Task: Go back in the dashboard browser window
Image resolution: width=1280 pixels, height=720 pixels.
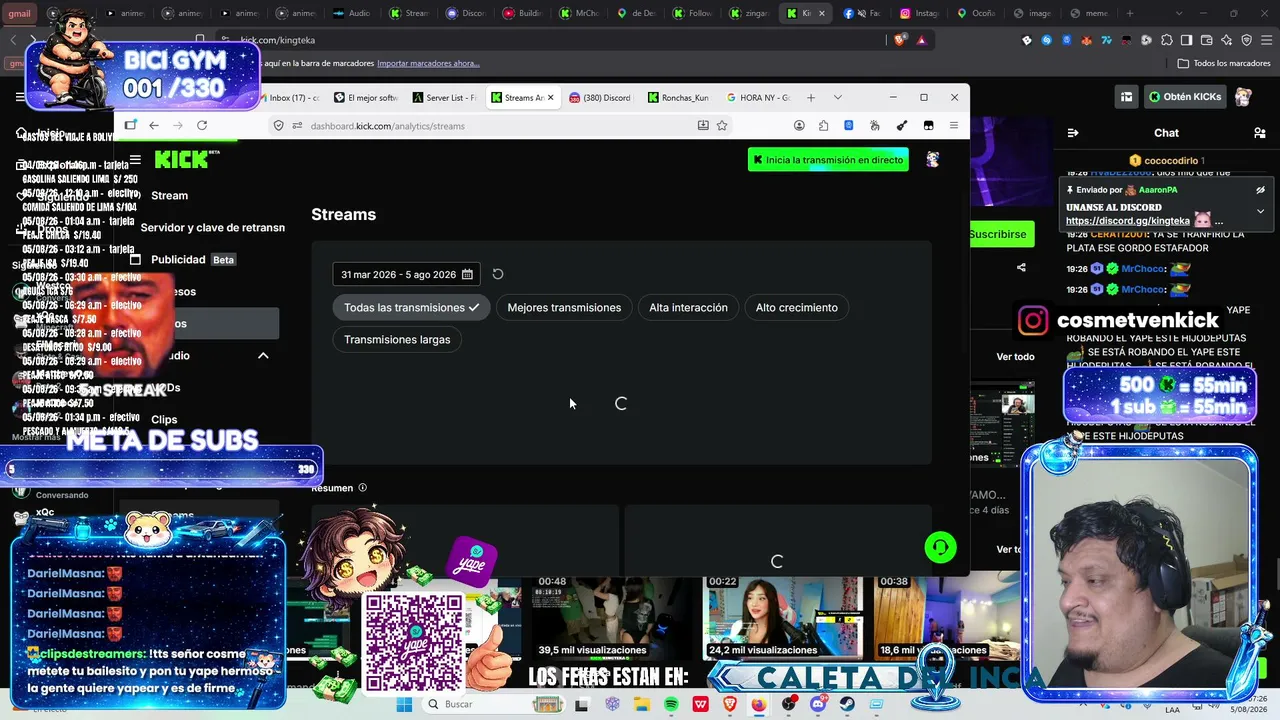Action: pyautogui.click(x=154, y=125)
